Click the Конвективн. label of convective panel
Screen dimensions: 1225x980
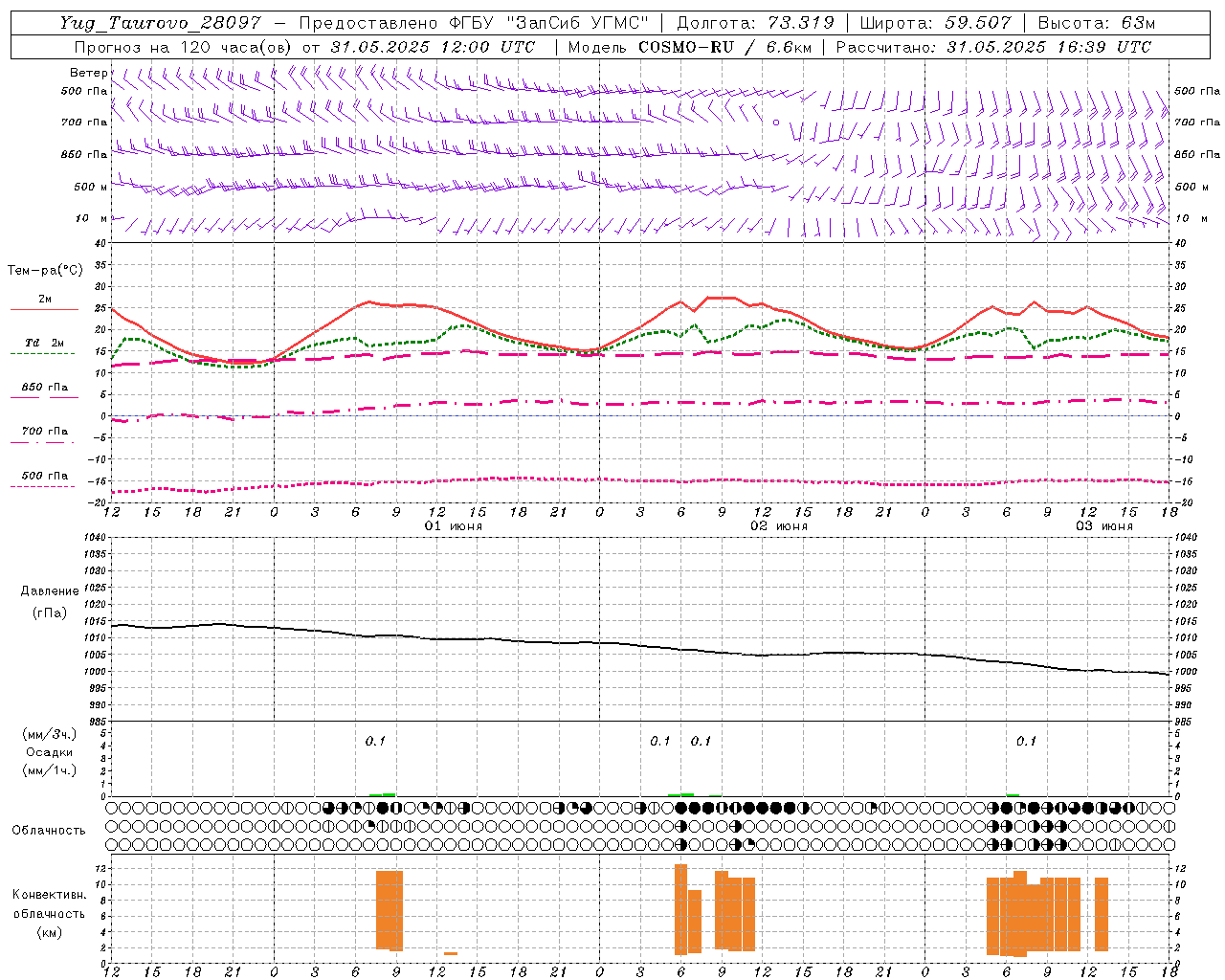[x=50, y=895]
